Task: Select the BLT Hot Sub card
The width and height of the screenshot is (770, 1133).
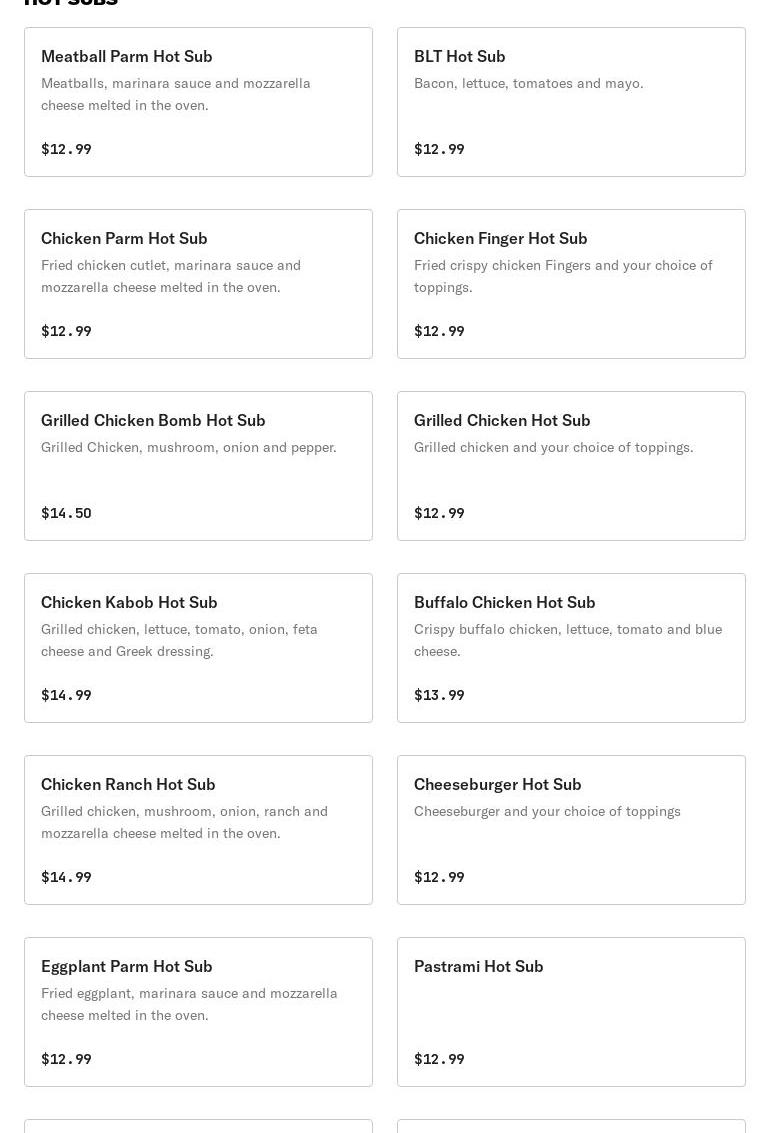Action: pos(571,102)
